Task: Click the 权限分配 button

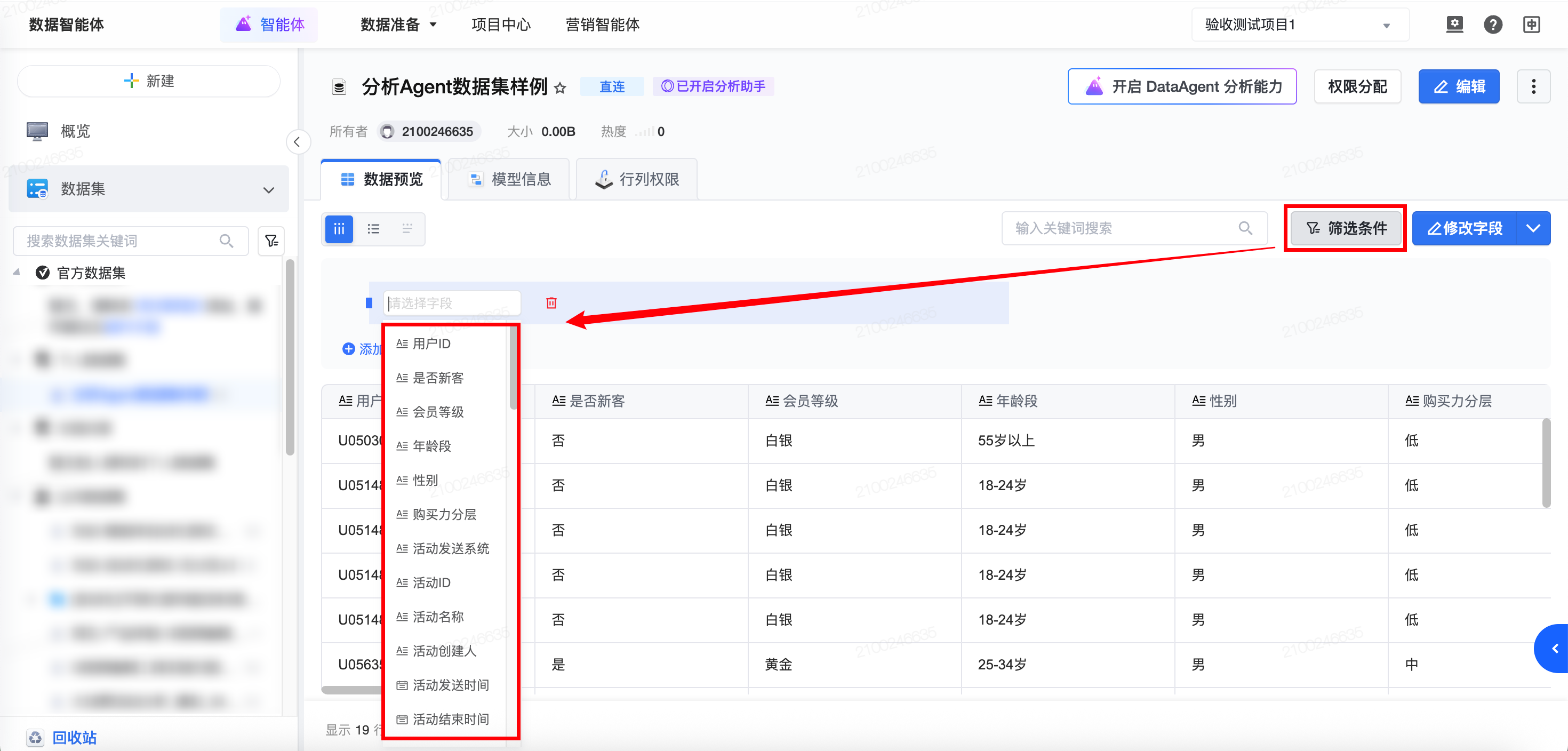Action: tap(1357, 87)
